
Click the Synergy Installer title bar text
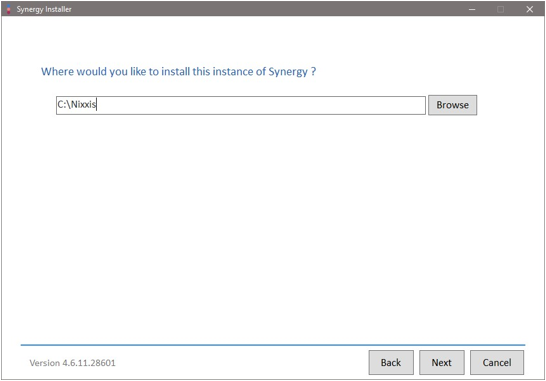44,9
